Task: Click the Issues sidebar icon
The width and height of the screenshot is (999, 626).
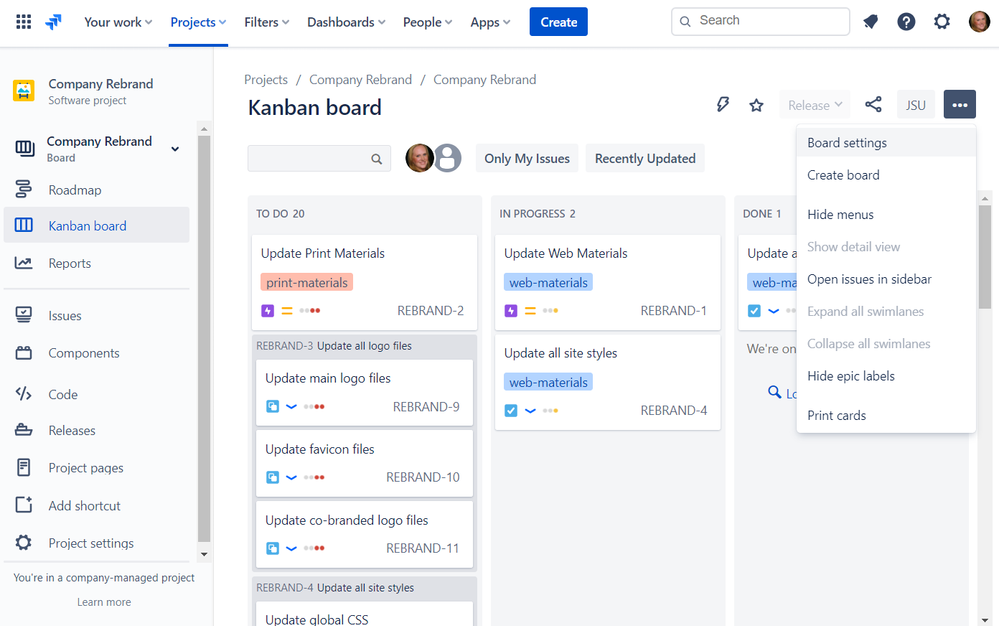Action: click(24, 315)
